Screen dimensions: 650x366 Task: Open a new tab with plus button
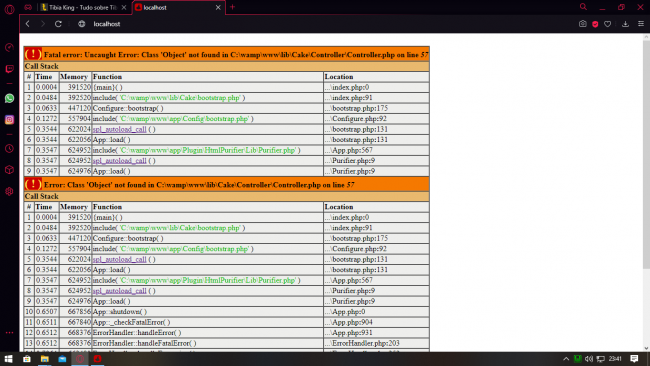[232, 7]
